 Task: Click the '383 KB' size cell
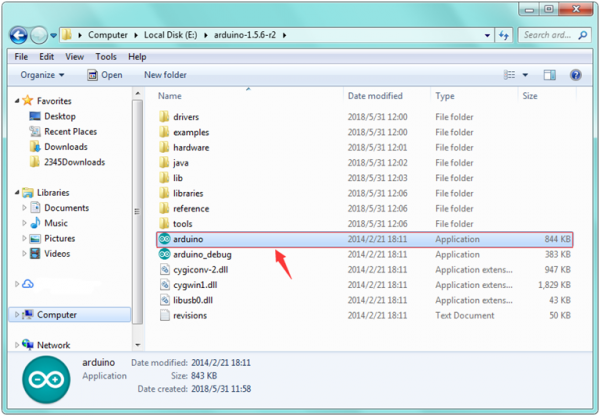click(558, 254)
